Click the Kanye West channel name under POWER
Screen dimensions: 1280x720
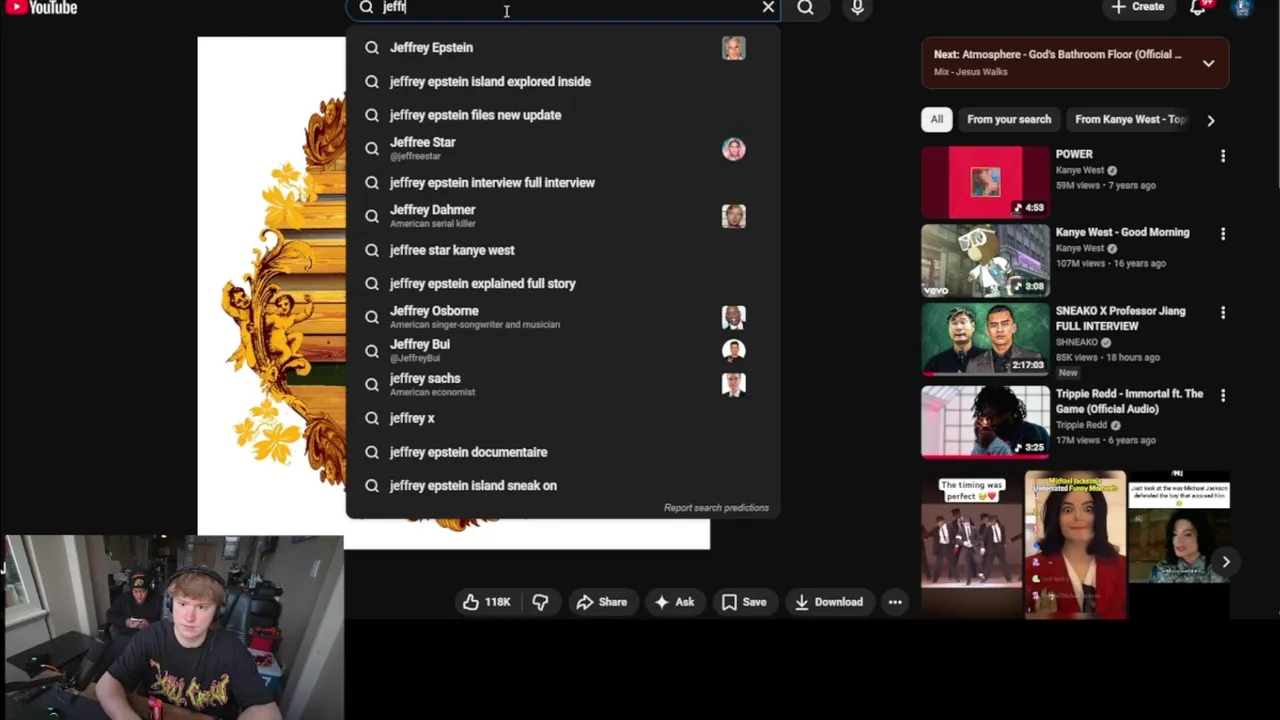click(x=1080, y=170)
